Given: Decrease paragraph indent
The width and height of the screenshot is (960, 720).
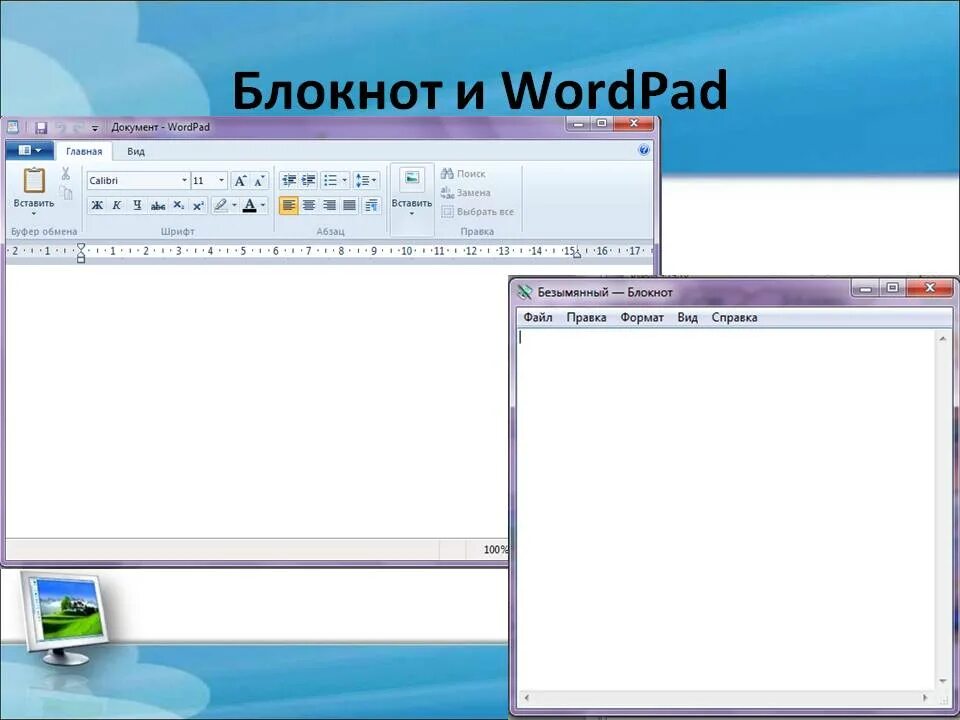Looking at the screenshot, I should (x=288, y=180).
